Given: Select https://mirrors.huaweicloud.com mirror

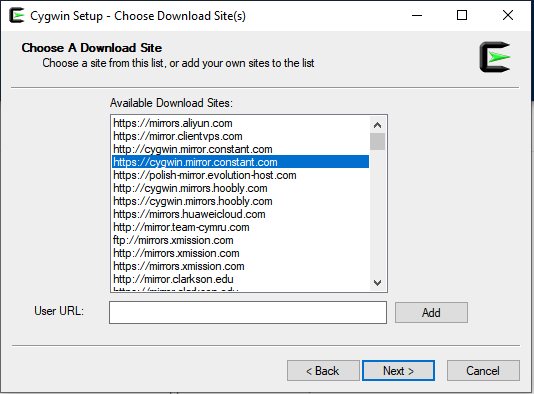Looking at the screenshot, I should (x=240, y=214).
